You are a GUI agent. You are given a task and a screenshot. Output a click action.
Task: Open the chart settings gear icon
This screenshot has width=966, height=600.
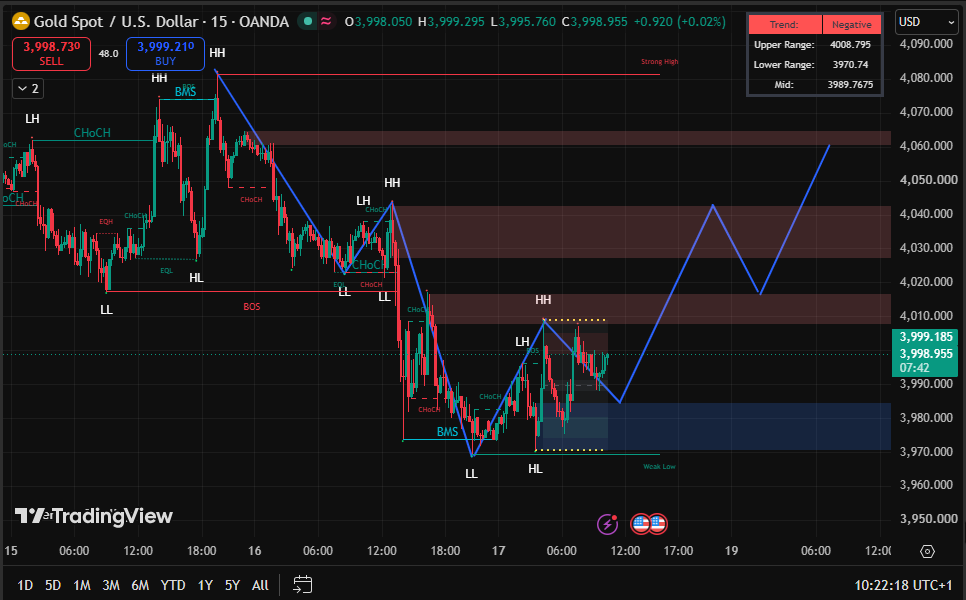click(x=928, y=551)
